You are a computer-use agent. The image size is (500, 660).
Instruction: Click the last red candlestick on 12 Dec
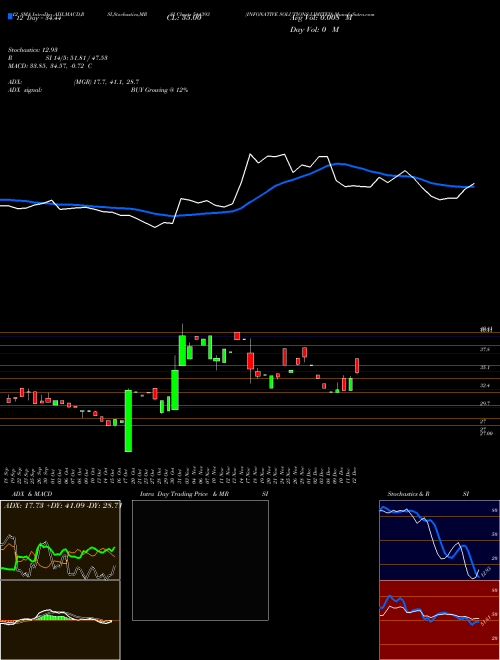tap(357, 365)
